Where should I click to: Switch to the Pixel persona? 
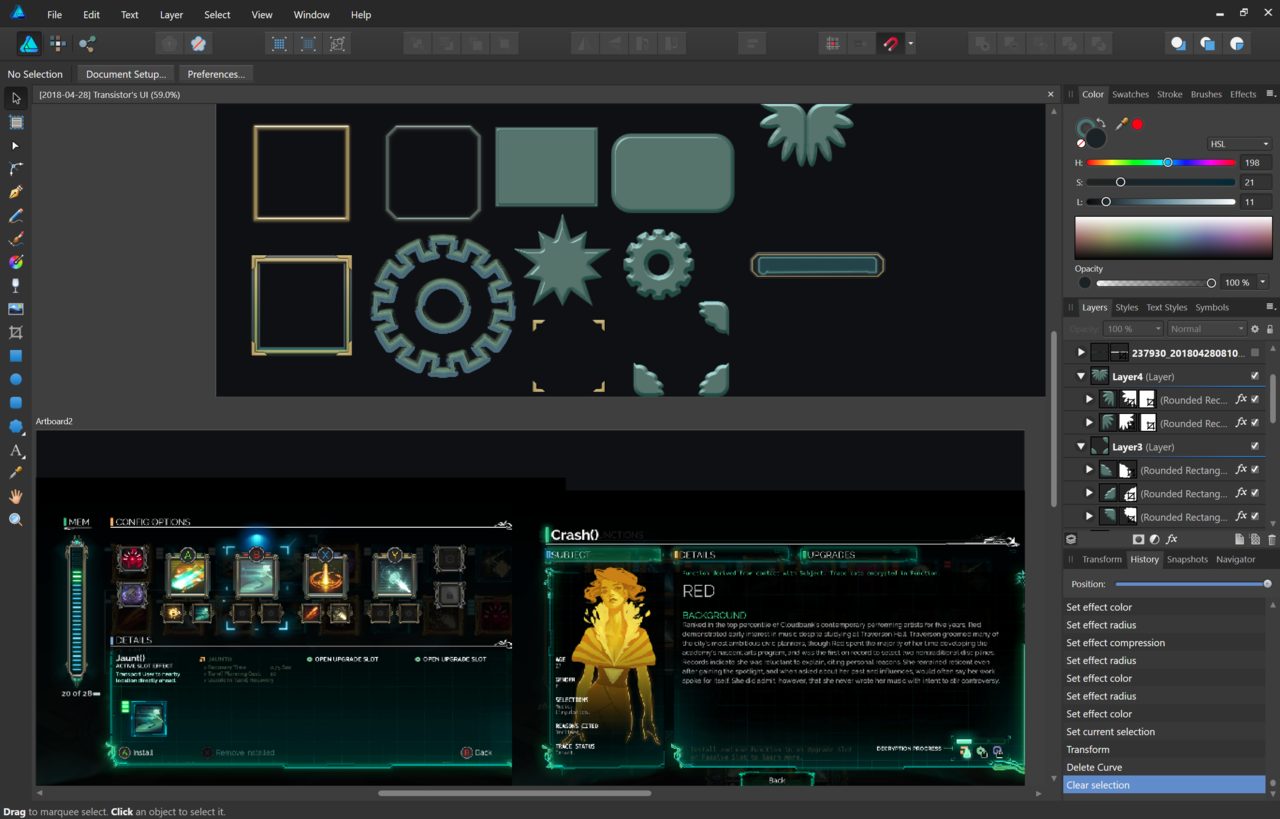pos(58,44)
